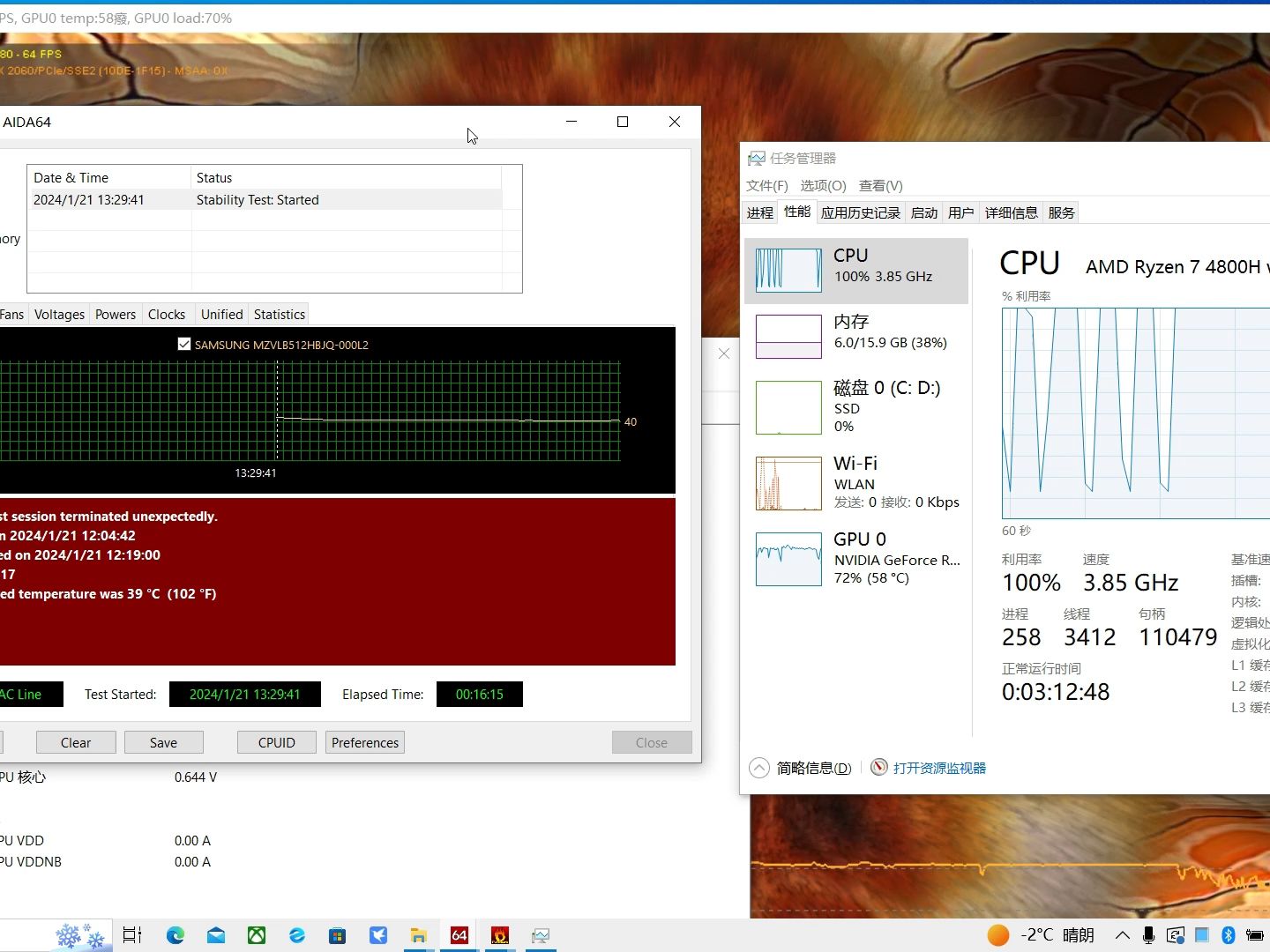Screen dimensions: 1270x952
Task: Click the Bluetooth tray icon
Action: pyautogui.click(x=1228, y=935)
